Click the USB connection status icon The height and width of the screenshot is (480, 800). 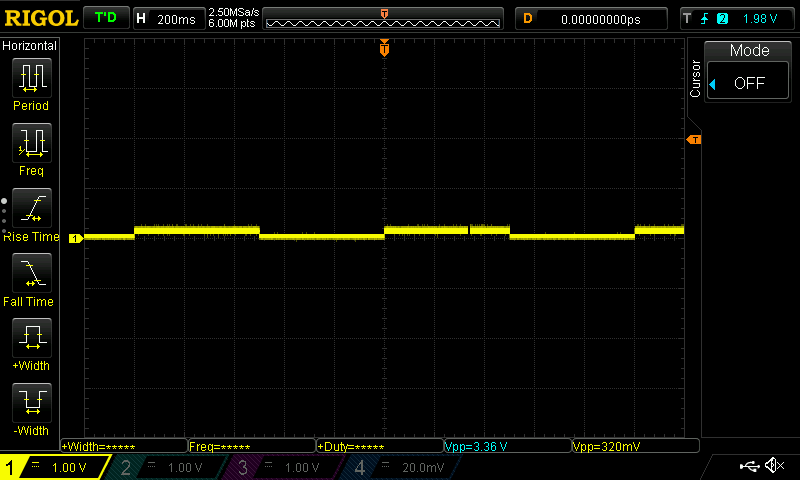click(749, 466)
